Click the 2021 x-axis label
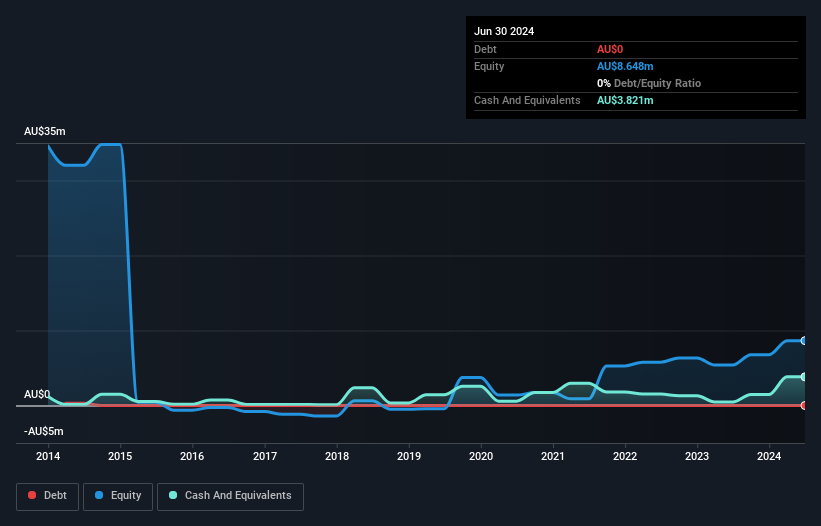Screen dimensions: 821x526 coord(553,456)
